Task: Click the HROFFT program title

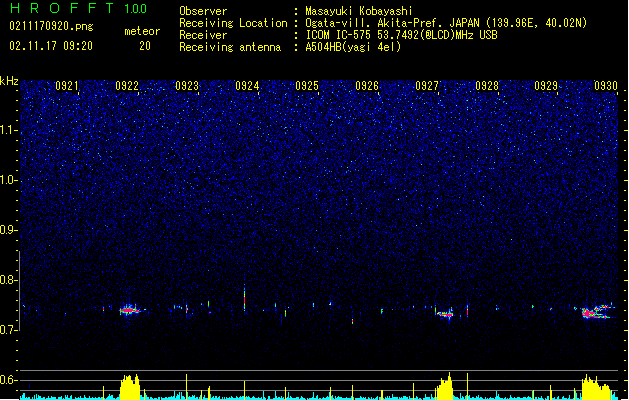Action: [62, 8]
